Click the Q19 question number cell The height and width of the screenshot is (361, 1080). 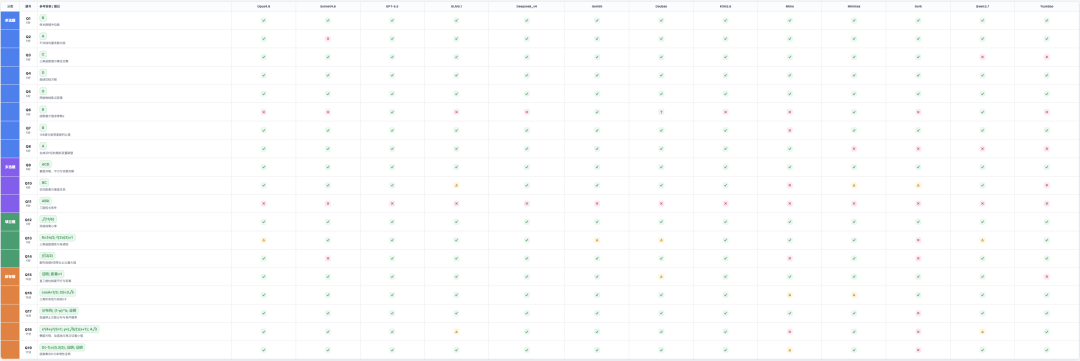tap(28, 350)
